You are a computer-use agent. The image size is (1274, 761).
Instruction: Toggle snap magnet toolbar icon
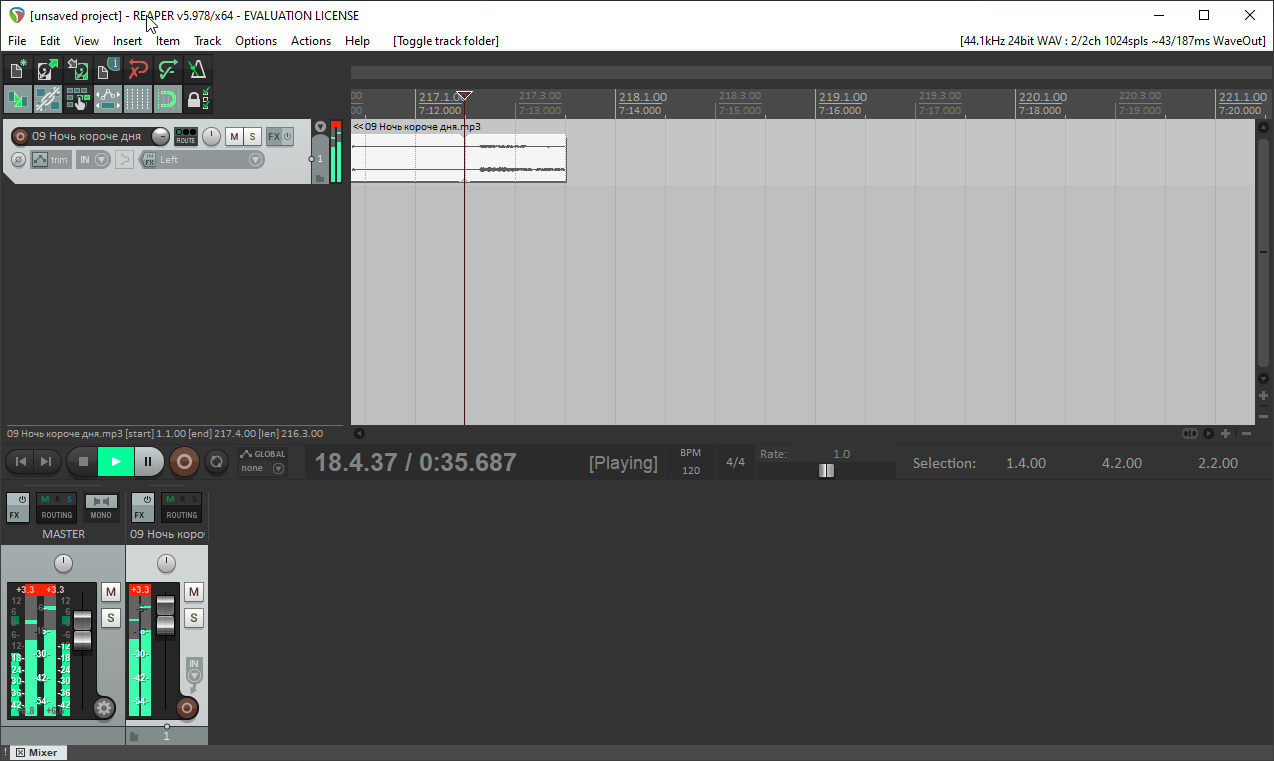(168, 99)
